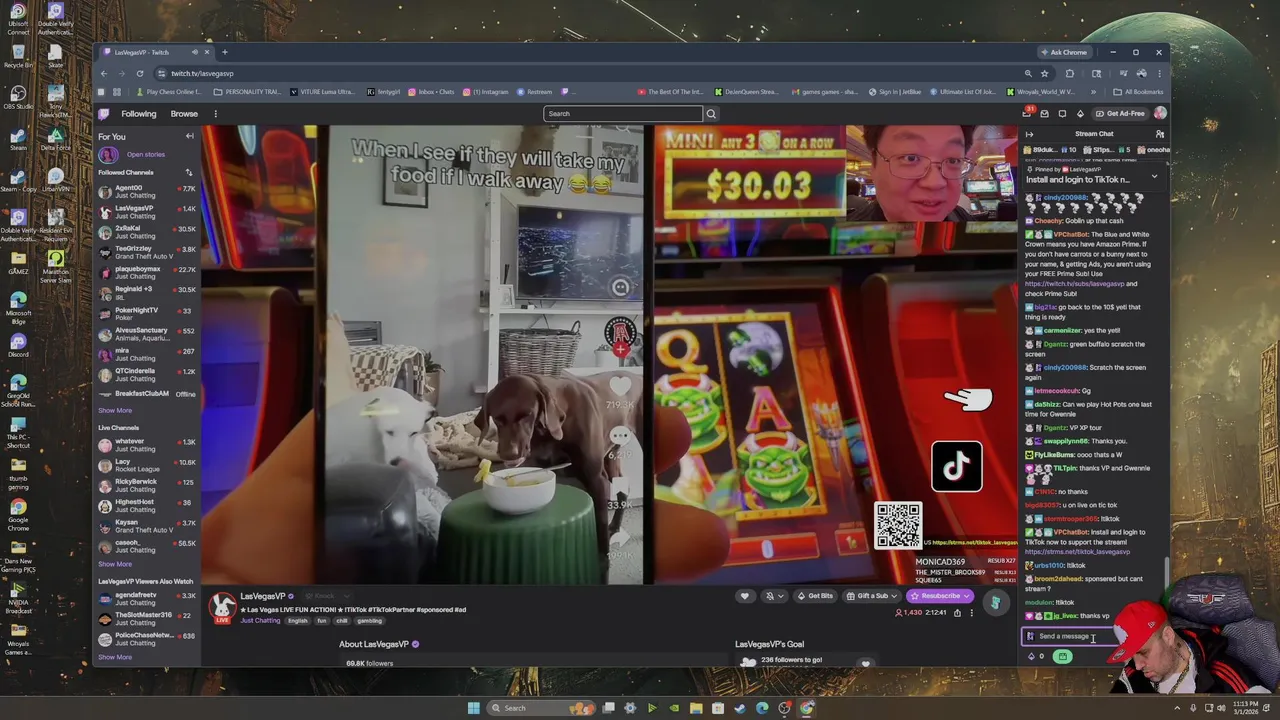Image resolution: width=1280 pixels, height=720 pixels.
Task: Open Restream bookmark
Action: tap(534, 92)
